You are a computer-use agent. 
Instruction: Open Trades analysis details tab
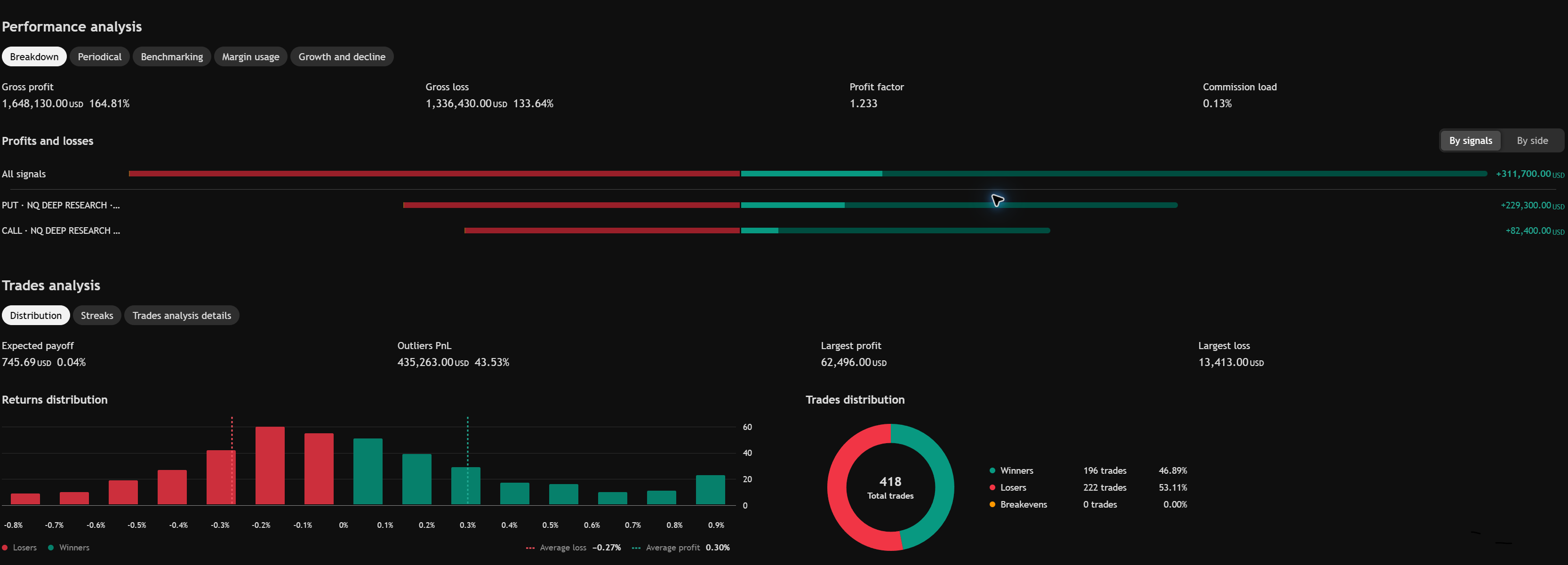tap(181, 315)
